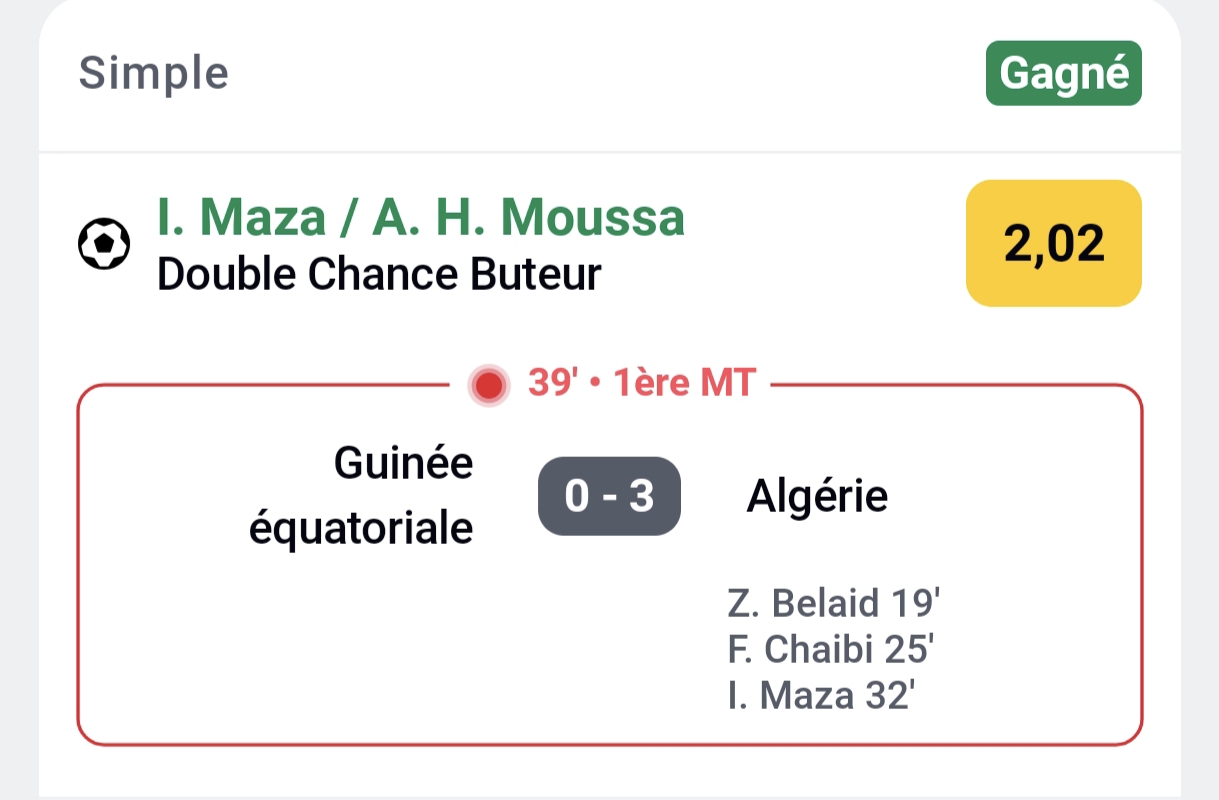The width and height of the screenshot is (1219, 800).
Task: Select the Simple bet tab
Action: (153, 71)
